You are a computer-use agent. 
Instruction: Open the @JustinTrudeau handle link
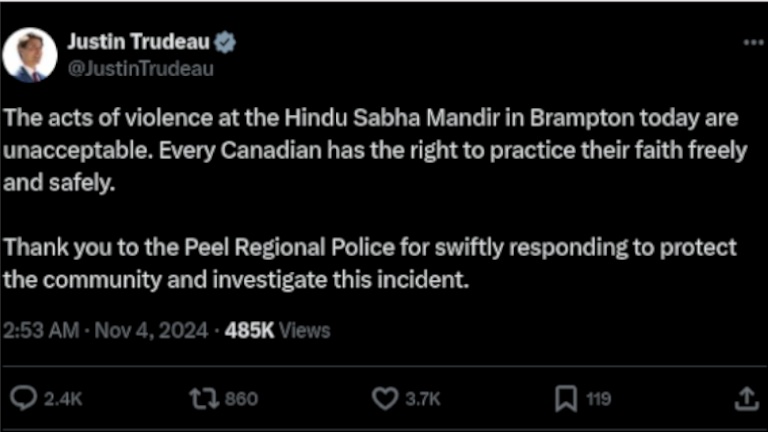coord(140,69)
